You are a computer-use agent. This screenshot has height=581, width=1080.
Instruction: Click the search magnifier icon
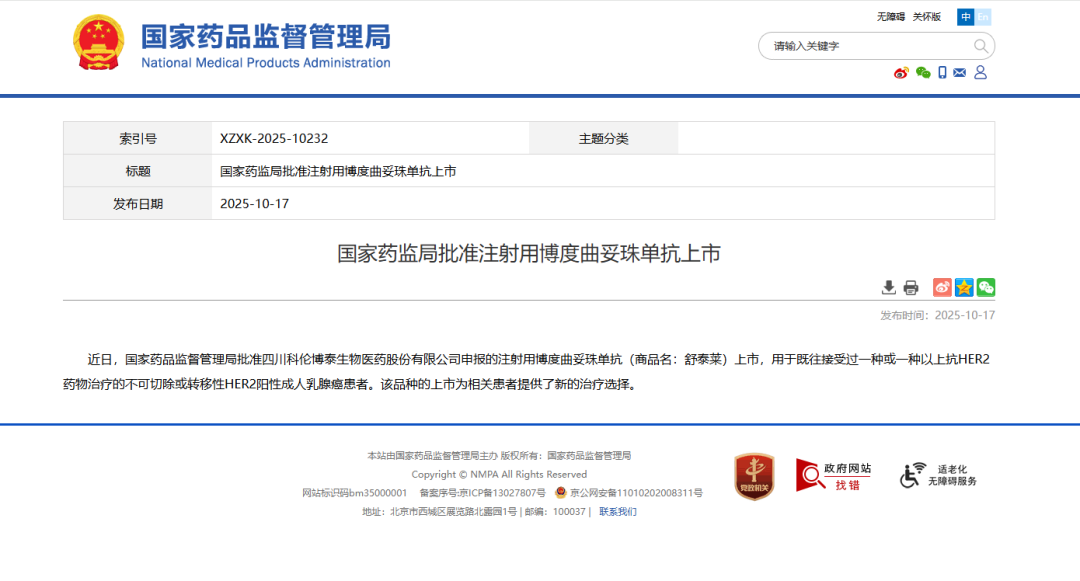click(x=980, y=46)
